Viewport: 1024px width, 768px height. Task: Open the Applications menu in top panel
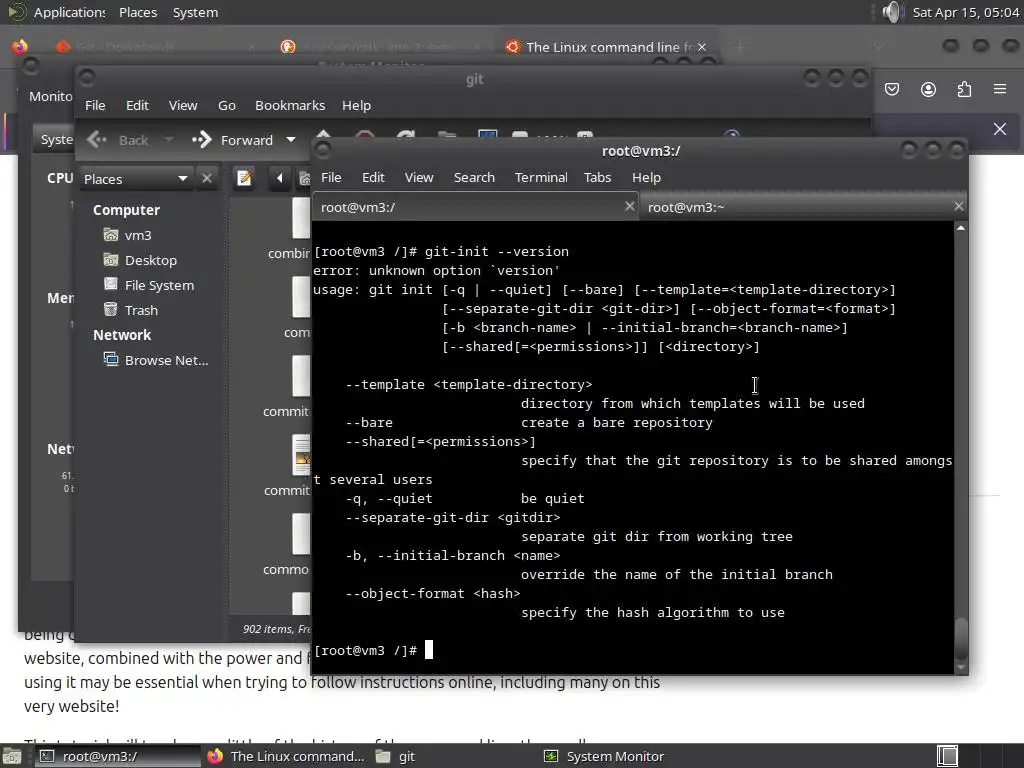[69, 12]
